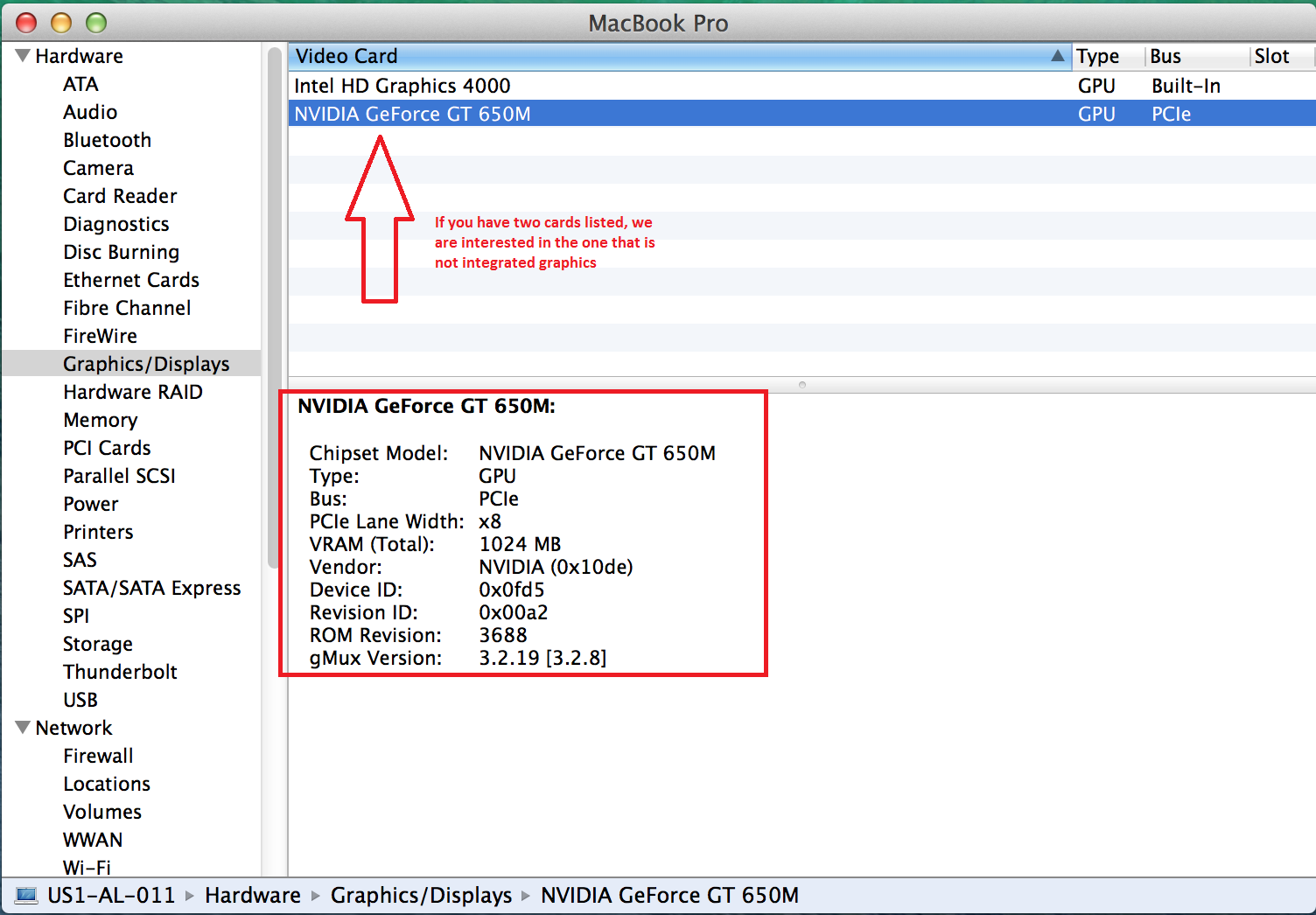Open the Bluetooth hardware category
Screen dimensions: 1316x915
point(107,140)
